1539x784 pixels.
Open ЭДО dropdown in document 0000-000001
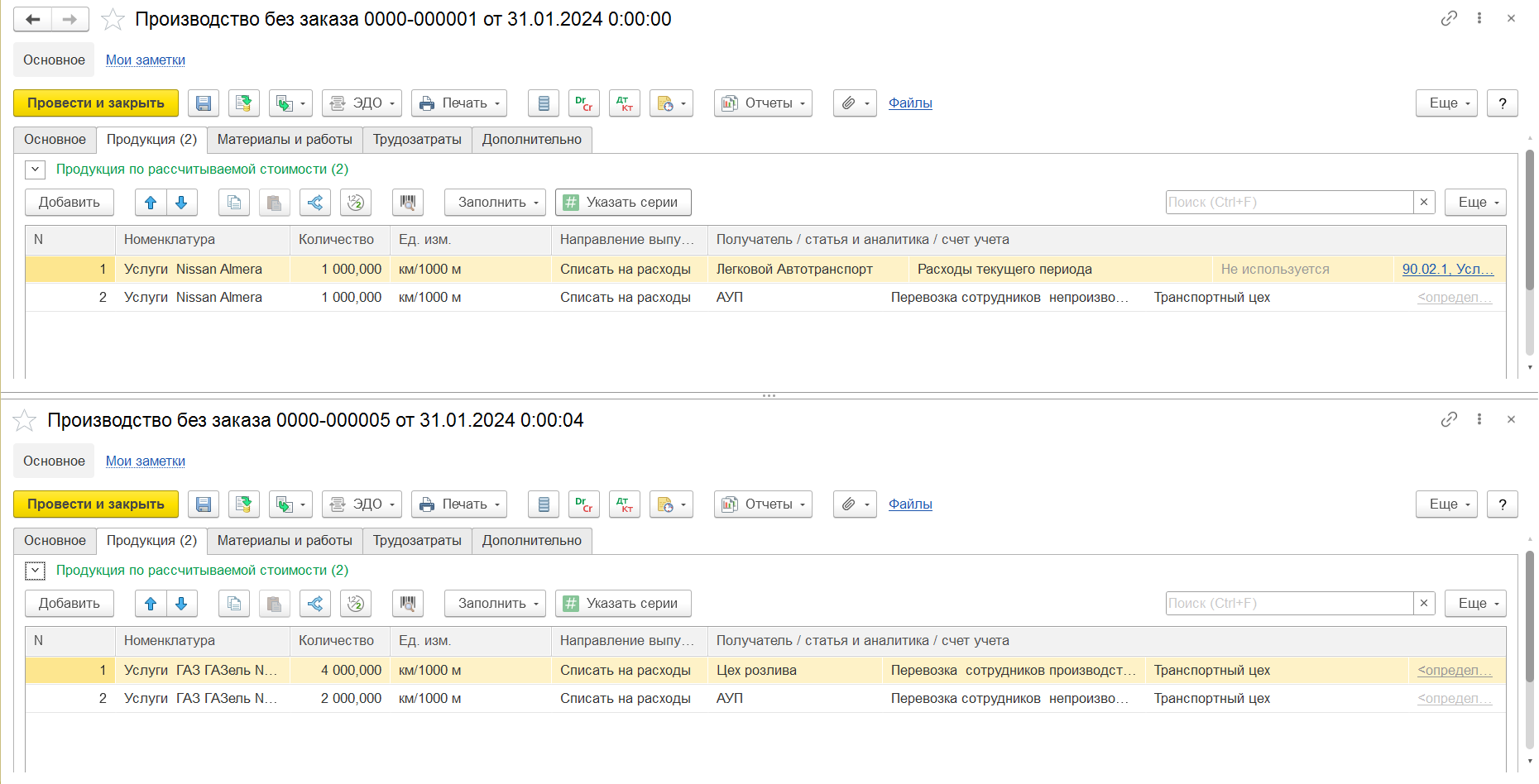pyautogui.click(x=362, y=103)
